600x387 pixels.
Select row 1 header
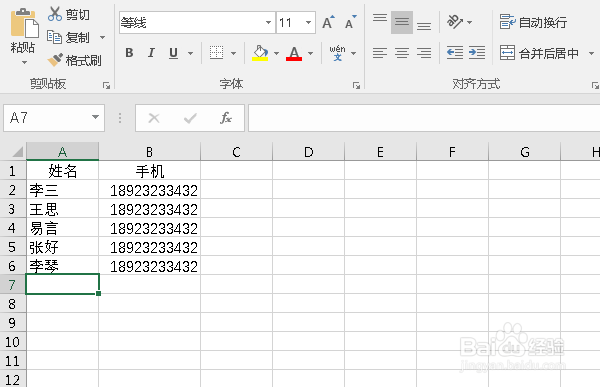[13, 170]
